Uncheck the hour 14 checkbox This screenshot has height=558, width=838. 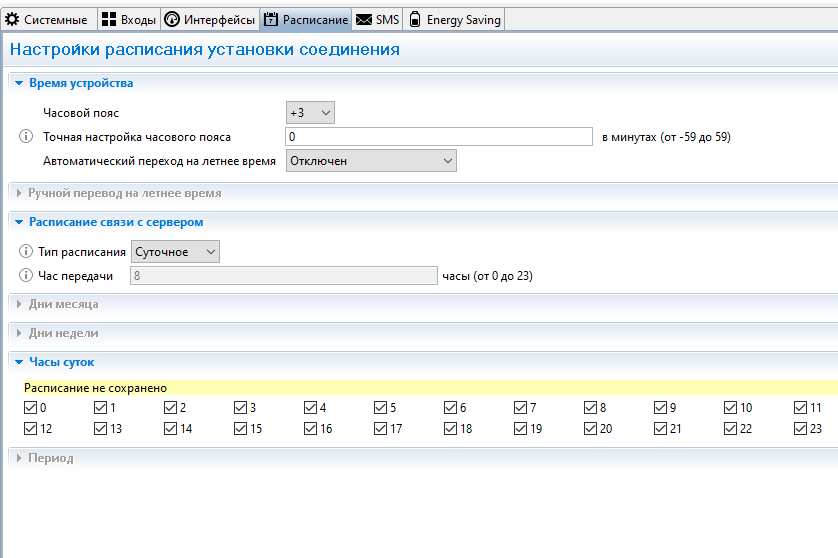coord(170,429)
